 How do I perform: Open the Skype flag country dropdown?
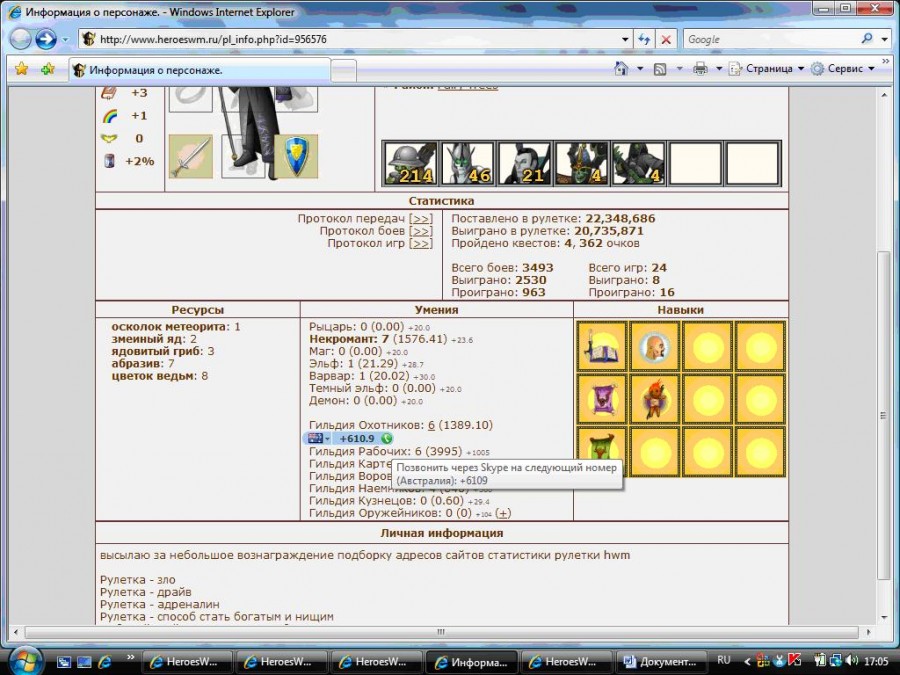pyautogui.click(x=319, y=439)
